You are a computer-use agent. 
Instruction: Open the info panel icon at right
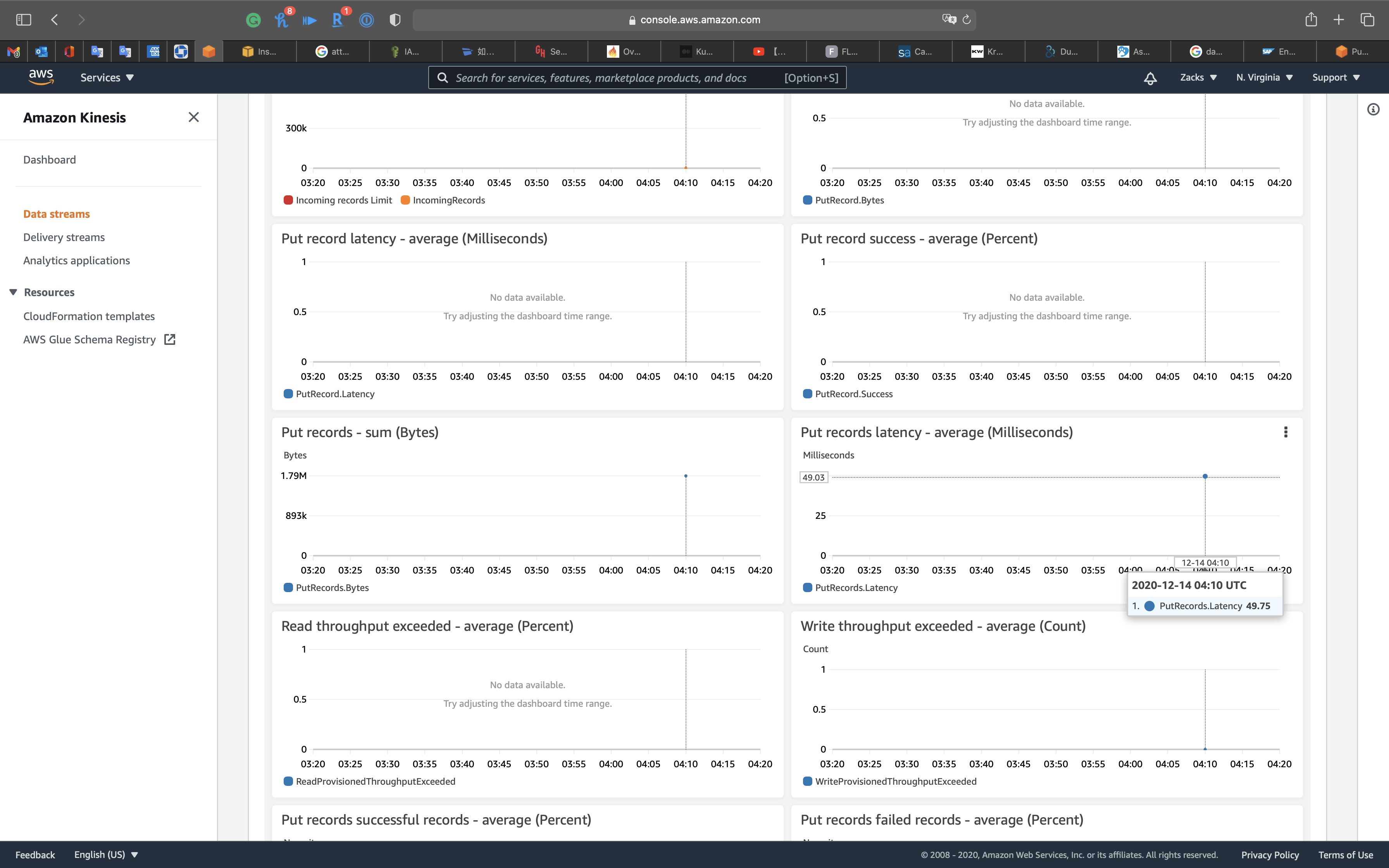point(1373,109)
